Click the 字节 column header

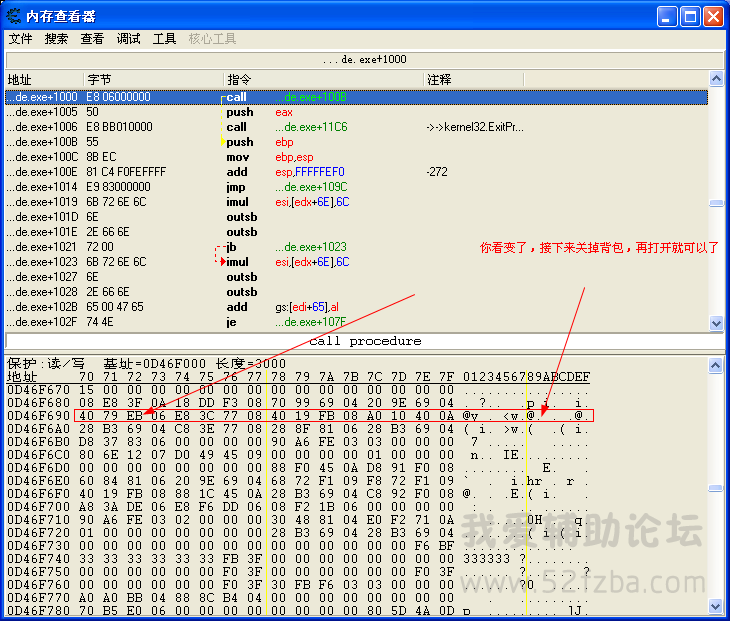154,80
